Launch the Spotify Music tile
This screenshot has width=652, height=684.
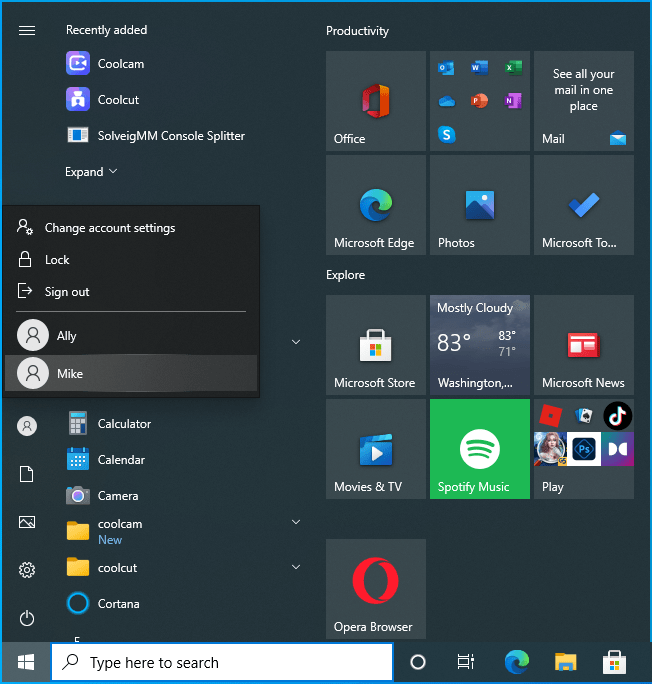coord(479,449)
